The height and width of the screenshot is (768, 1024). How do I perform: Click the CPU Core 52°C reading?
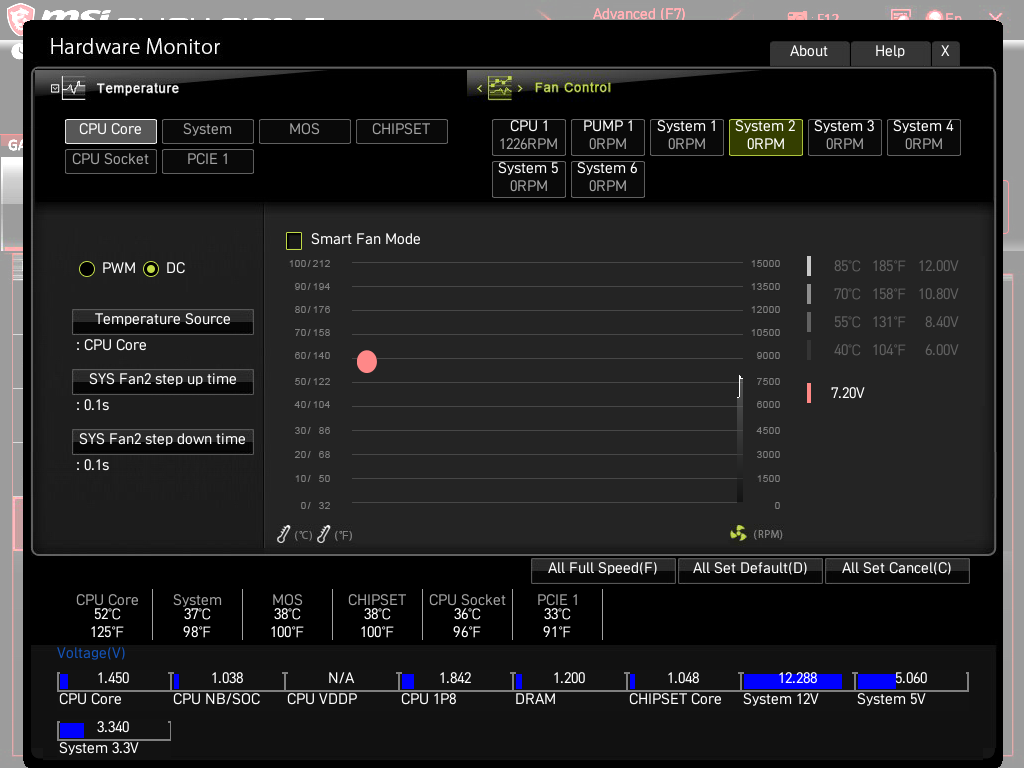click(107, 615)
